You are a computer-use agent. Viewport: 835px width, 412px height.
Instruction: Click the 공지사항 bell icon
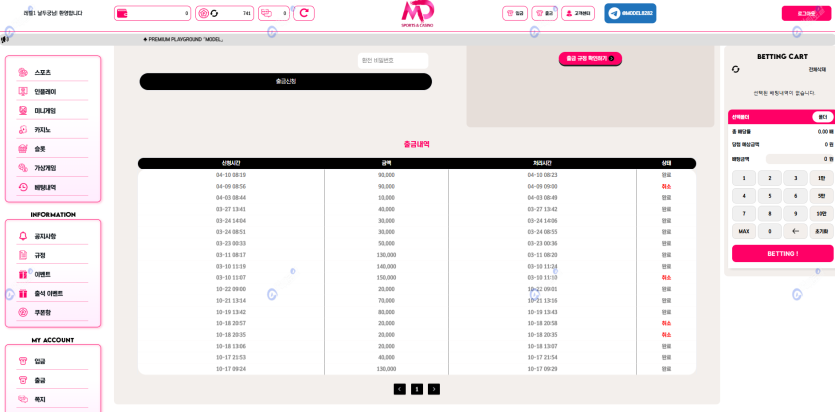click(x=23, y=236)
